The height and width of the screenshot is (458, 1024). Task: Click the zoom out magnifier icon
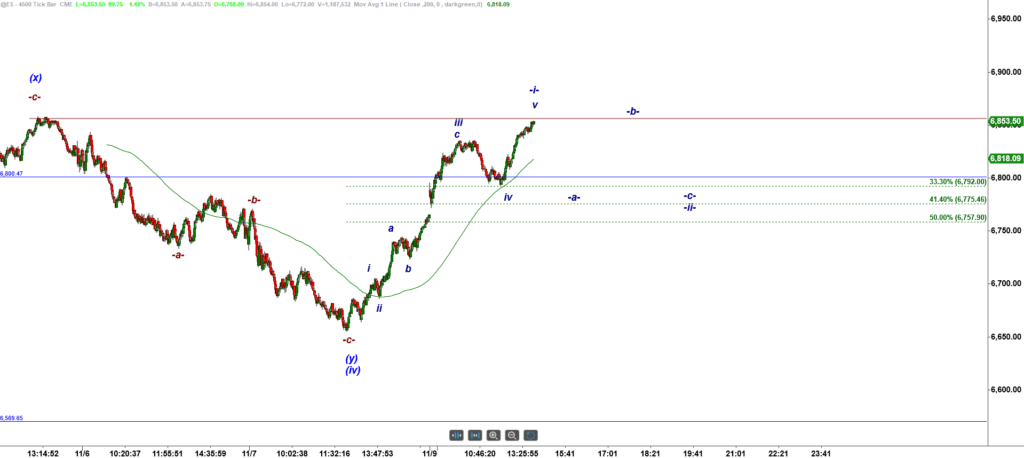pyautogui.click(x=512, y=435)
